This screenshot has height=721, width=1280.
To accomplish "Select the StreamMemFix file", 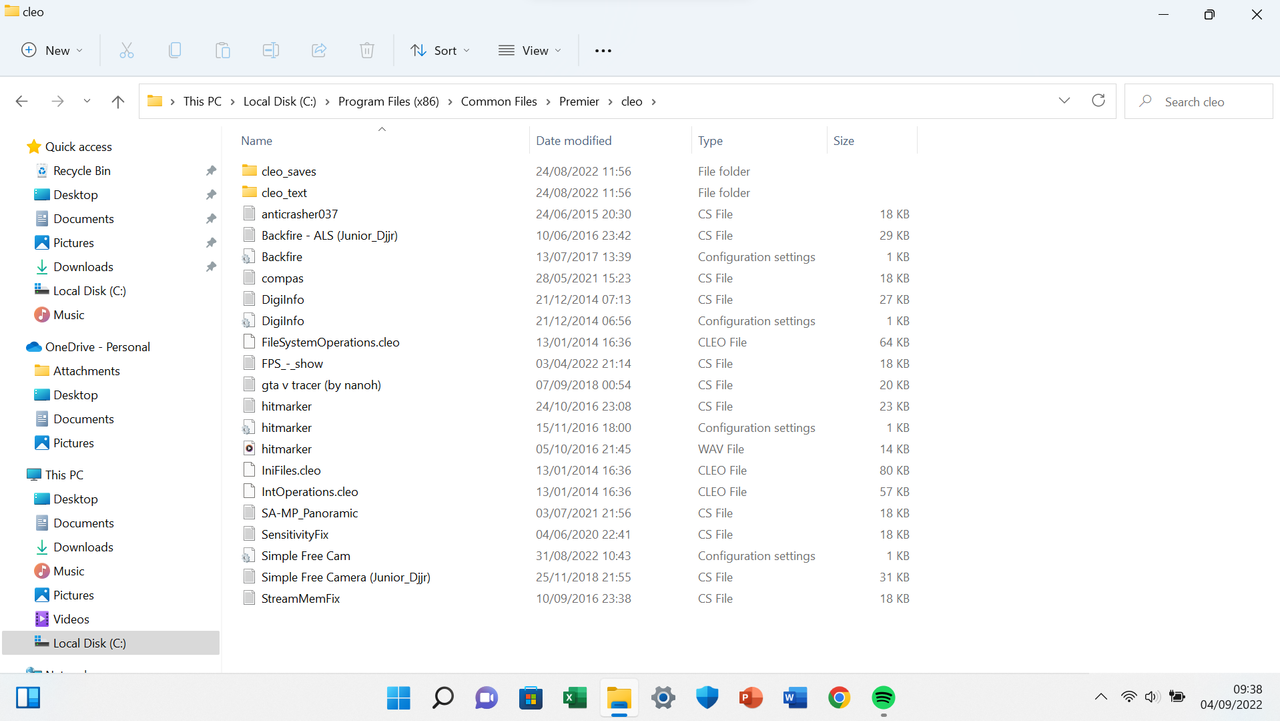I will (x=300, y=598).
